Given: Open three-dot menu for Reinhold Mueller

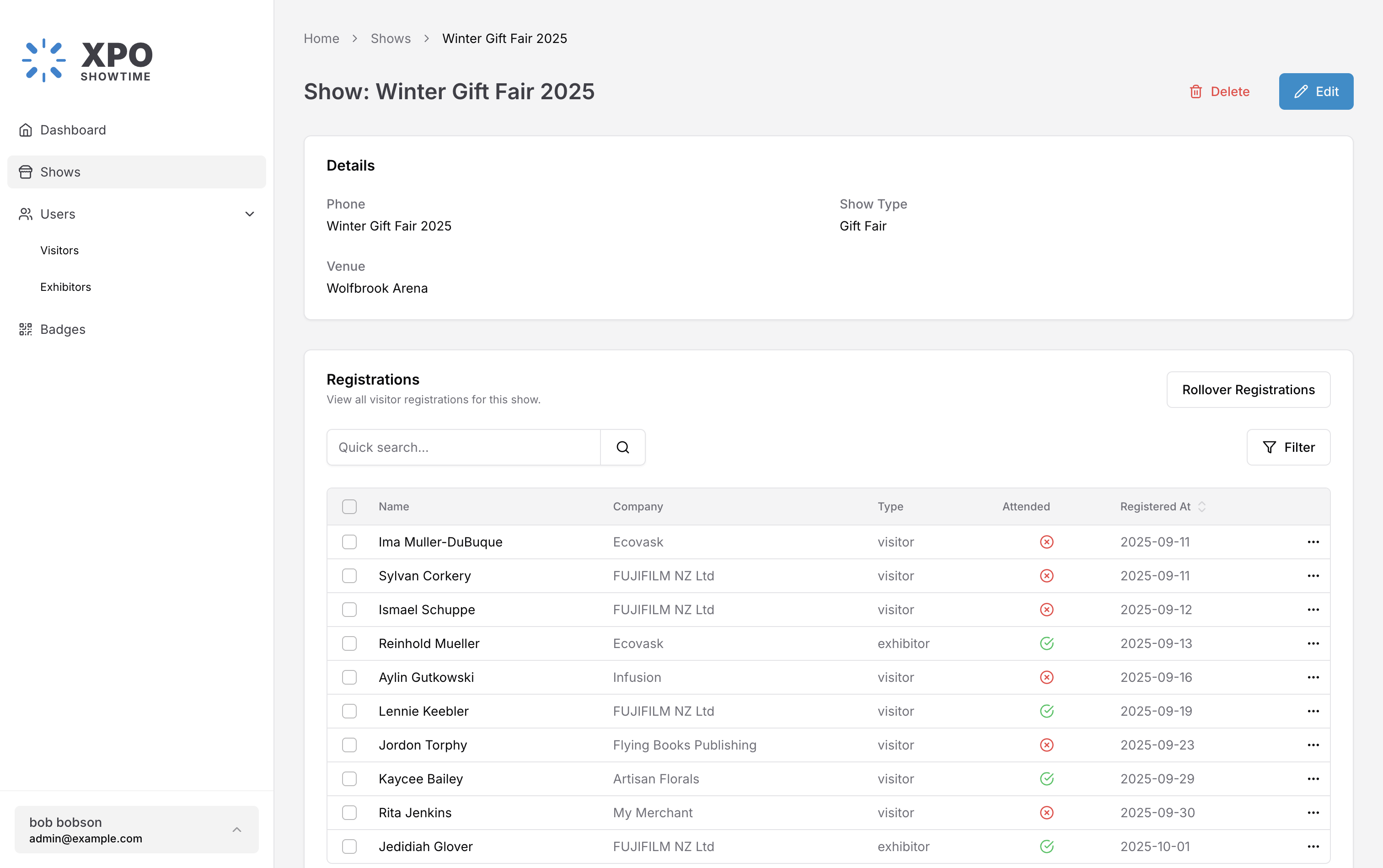Looking at the screenshot, I should click(x=1313, y=643).
